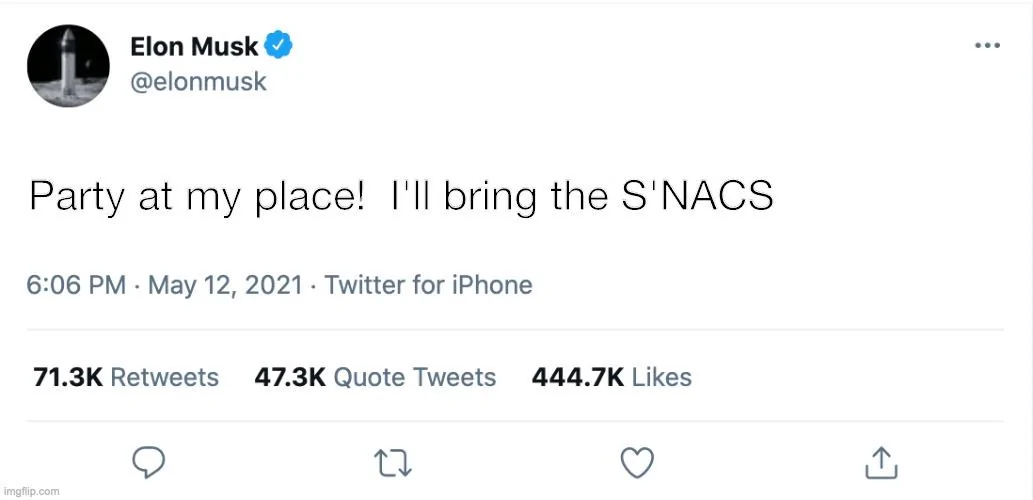The width and height of the screenshot is (1033, 500).
Task: Select the May 12, 2021 date
Action: pyautogui.click(x=225, y=285)
